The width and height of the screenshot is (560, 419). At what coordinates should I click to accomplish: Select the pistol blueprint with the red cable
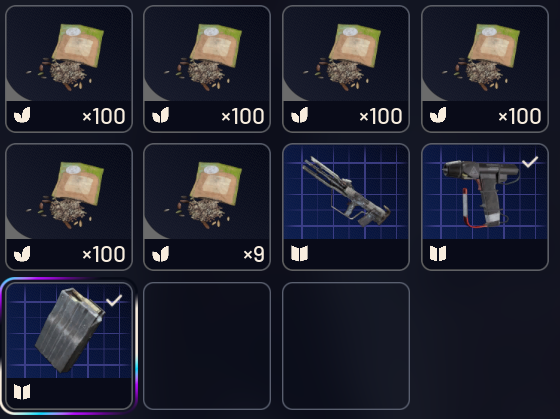click(485, 207)
